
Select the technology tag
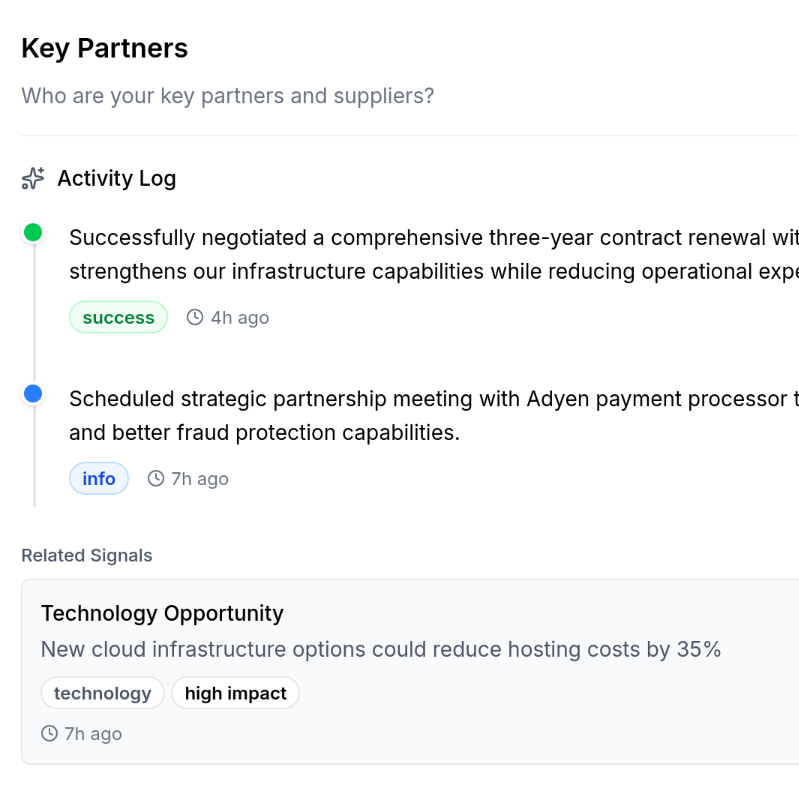click(x=102, y=693)
